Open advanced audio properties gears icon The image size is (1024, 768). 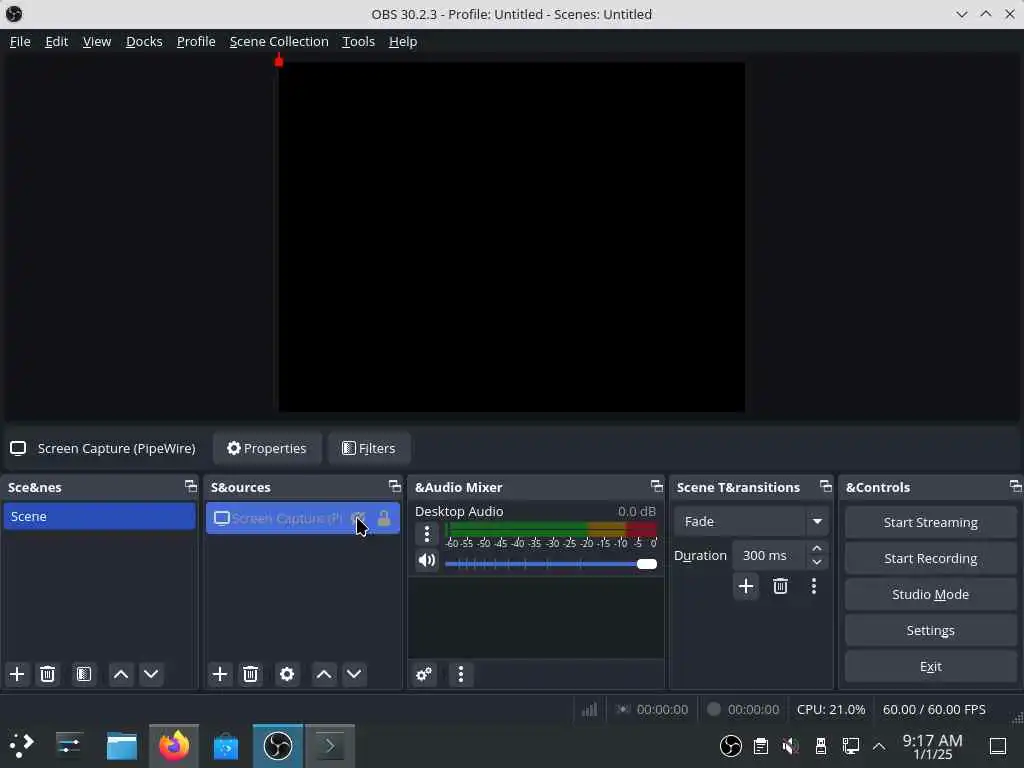point(424,674)
